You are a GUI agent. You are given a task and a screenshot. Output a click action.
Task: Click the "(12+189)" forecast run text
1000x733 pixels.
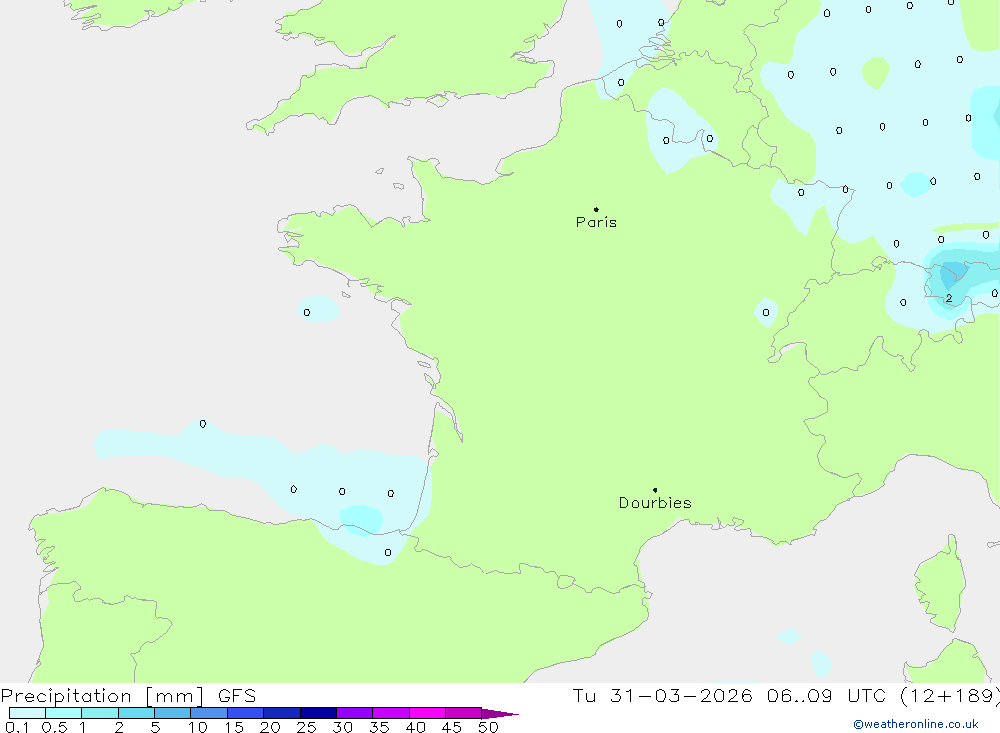949,695
